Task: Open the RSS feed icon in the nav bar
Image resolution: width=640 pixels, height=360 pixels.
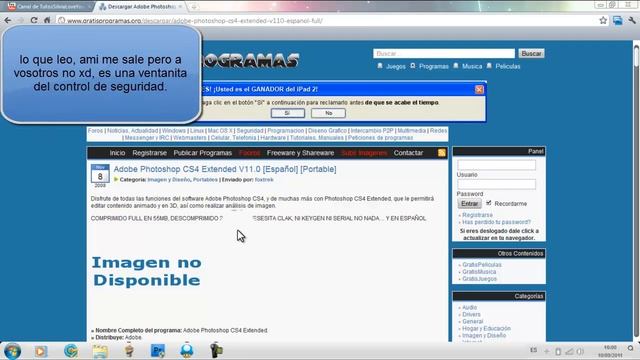Action: [x=442, y=153]
